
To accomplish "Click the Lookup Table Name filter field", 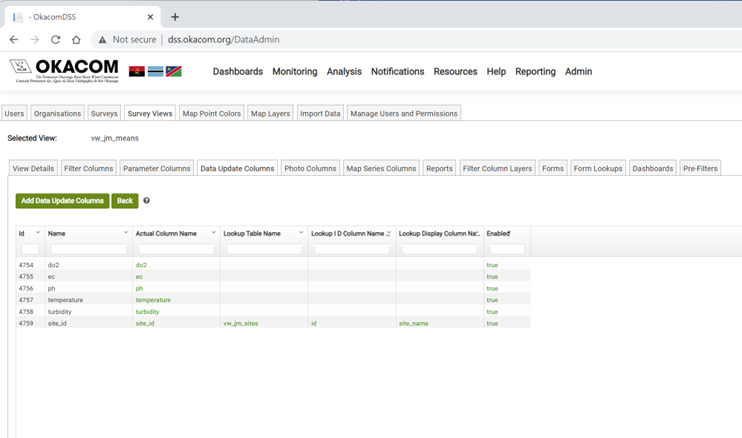I will [x=264, y=249].
